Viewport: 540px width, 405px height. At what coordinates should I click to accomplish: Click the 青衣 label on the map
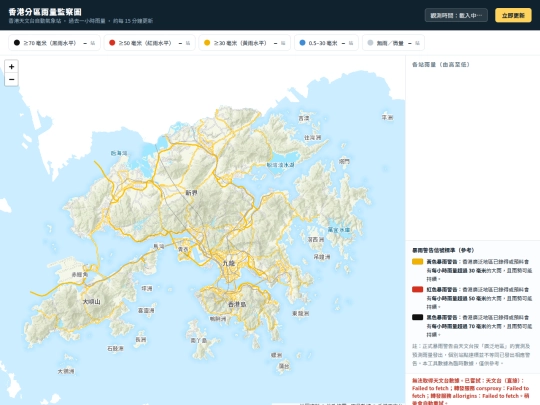[x=183, y=249]
